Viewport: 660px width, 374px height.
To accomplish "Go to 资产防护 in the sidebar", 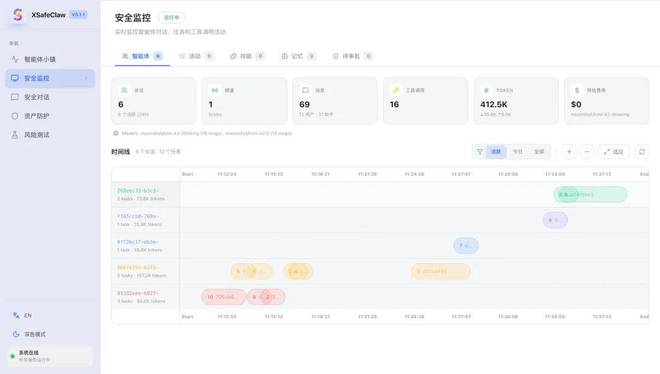I will tap(50, 116).
